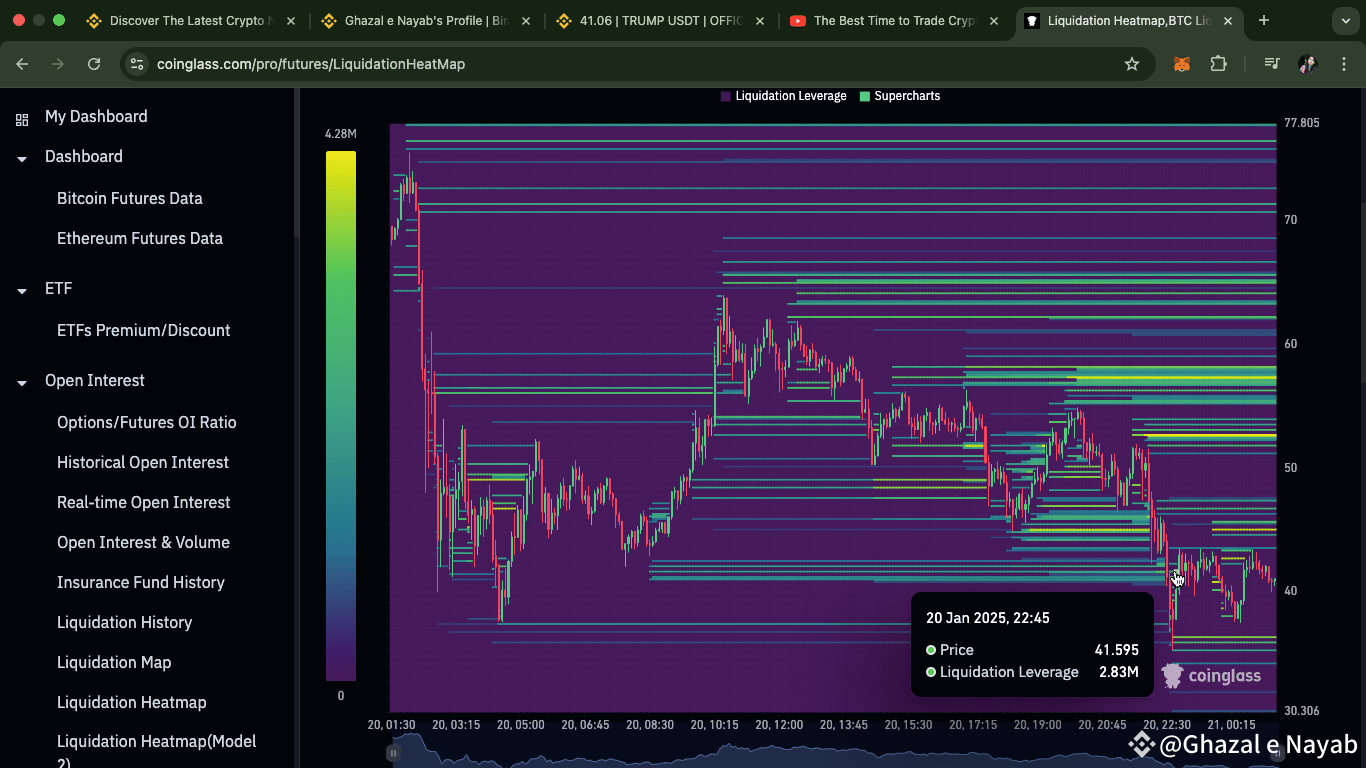This screenshot has width=1366, height=768.
Task: Collapse the Open Interest section arrow
Action: click(22, 383)
